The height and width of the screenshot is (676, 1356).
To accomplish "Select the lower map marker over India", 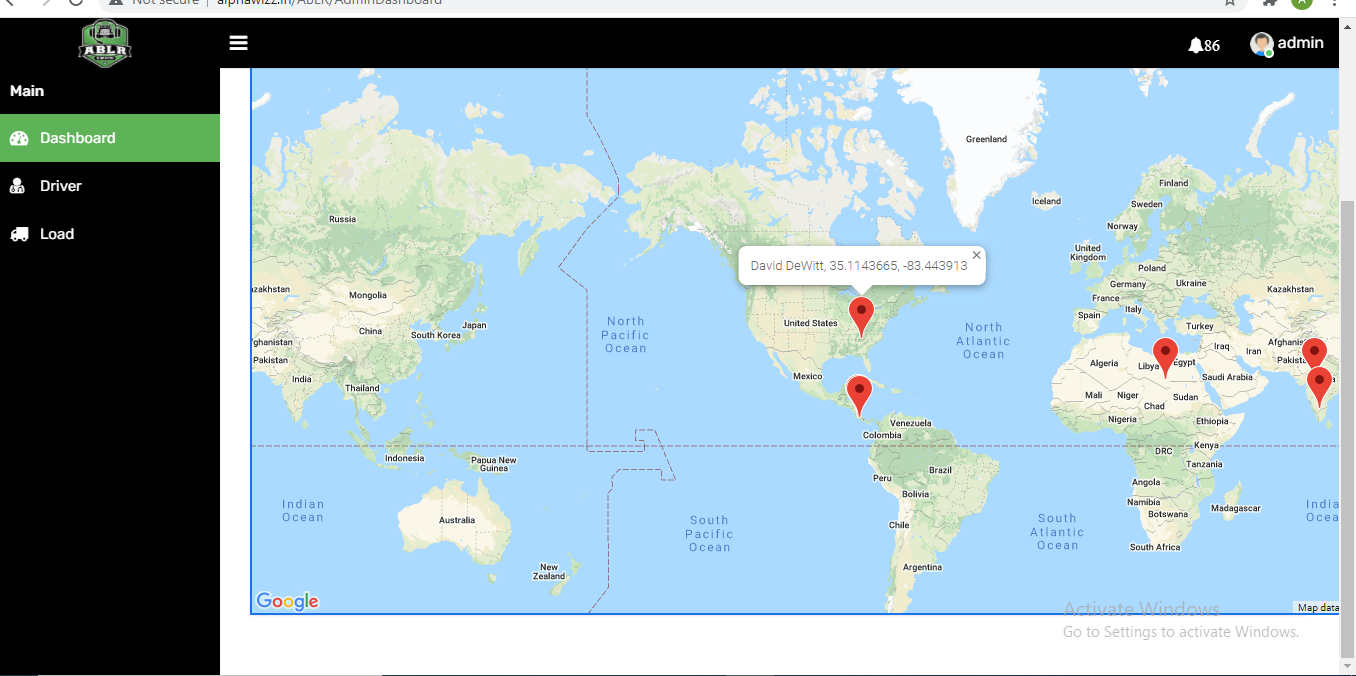I will pyautogui.click(x=1320, y=386).
